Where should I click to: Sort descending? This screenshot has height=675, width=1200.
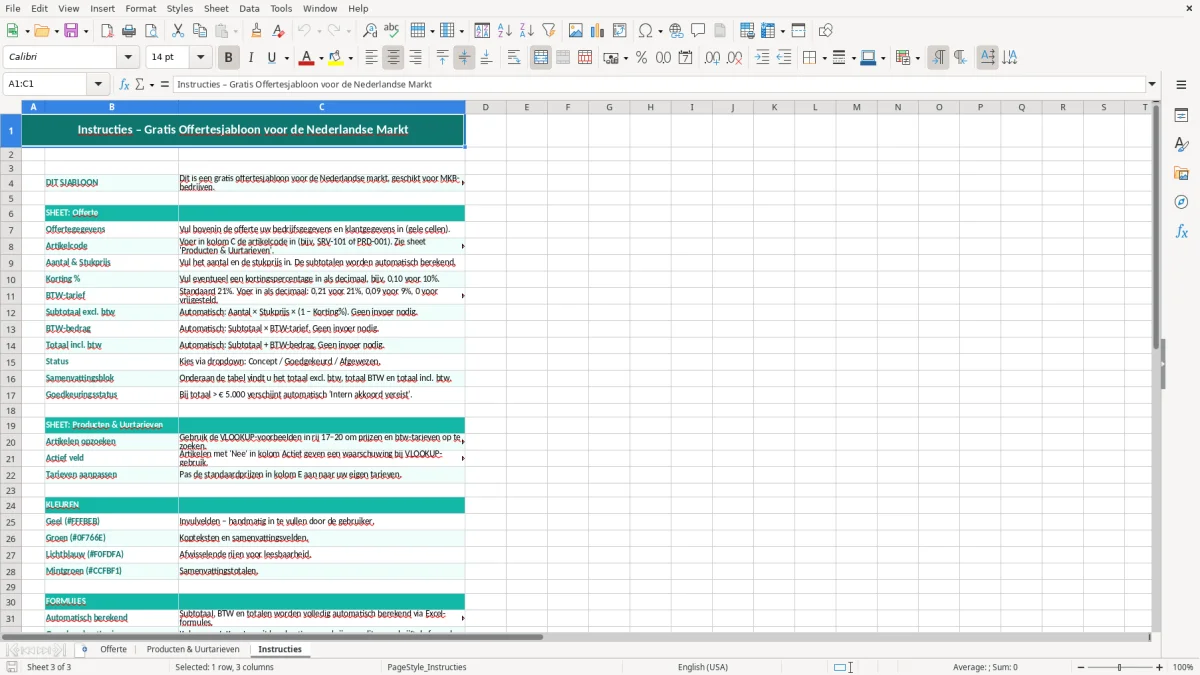[x=526, y=31]
